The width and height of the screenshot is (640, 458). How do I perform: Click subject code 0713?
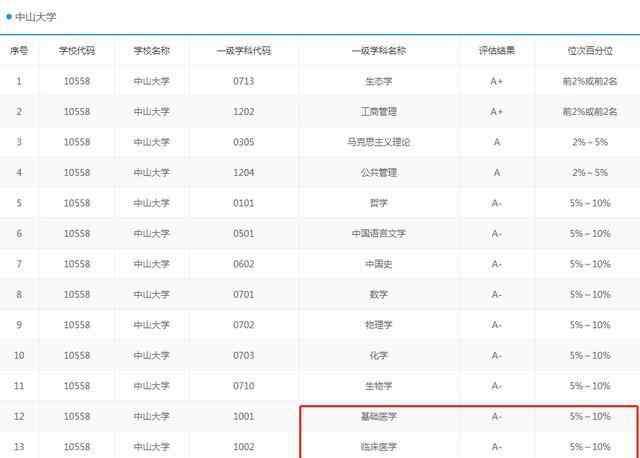pyautogui.click(x=244, y=81)
